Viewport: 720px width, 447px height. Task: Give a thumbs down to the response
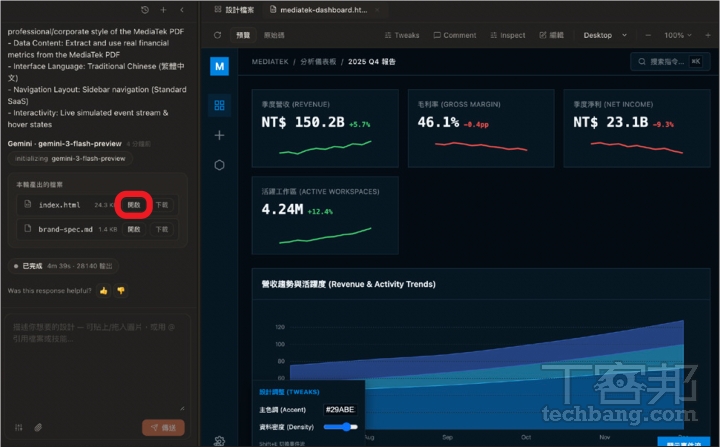pyautogui.click(x=121, y=290)
